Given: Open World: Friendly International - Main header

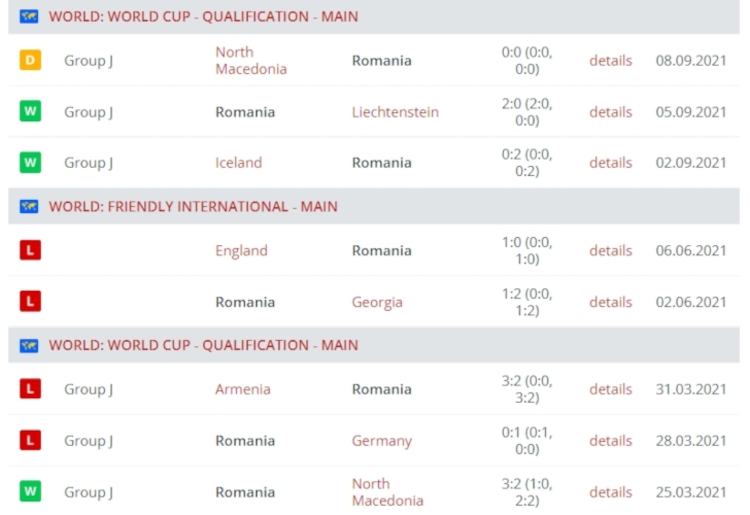Looking at the screenshot, I should coord(193,207).
